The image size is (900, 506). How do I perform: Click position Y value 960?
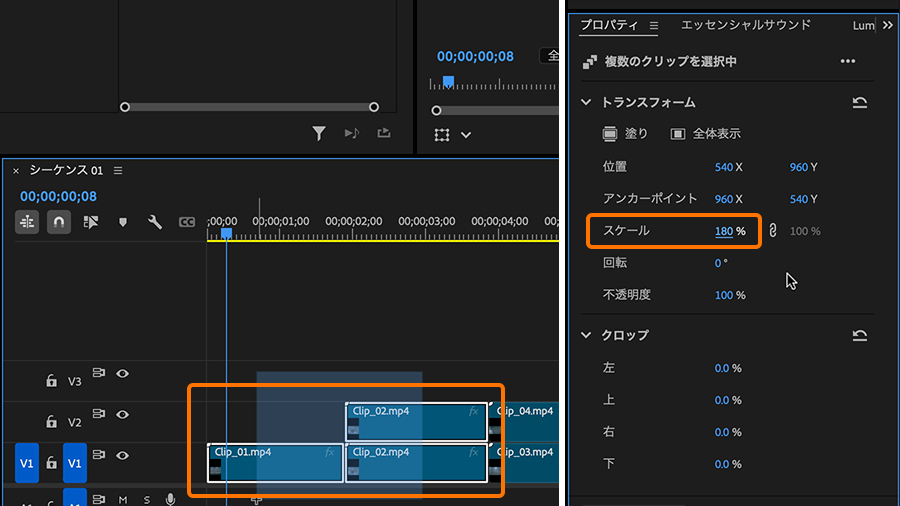[798, 168]
